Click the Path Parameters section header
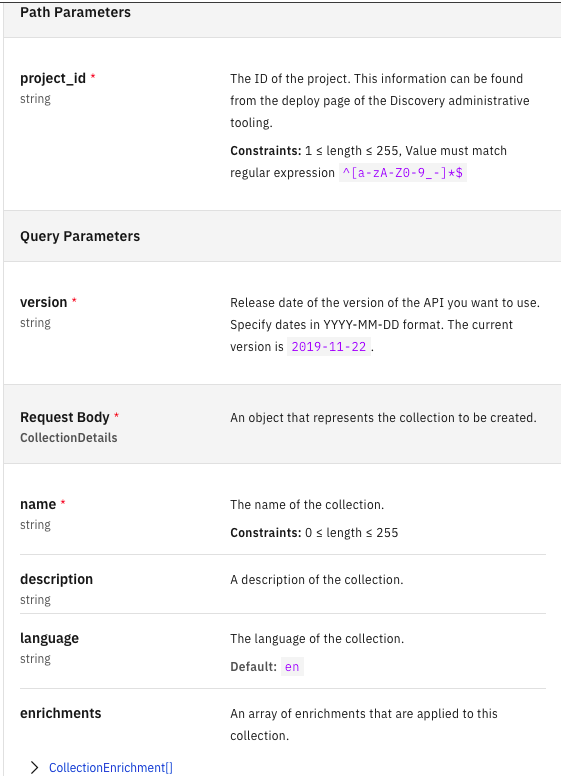This screenshot has height=776, width=561. tap(75, 12)
